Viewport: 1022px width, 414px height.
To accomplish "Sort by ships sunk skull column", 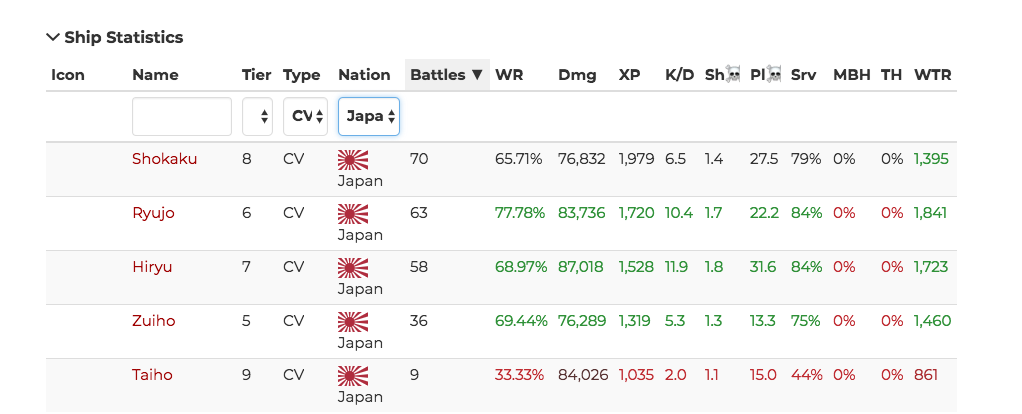I will click(x=722, y=75).
